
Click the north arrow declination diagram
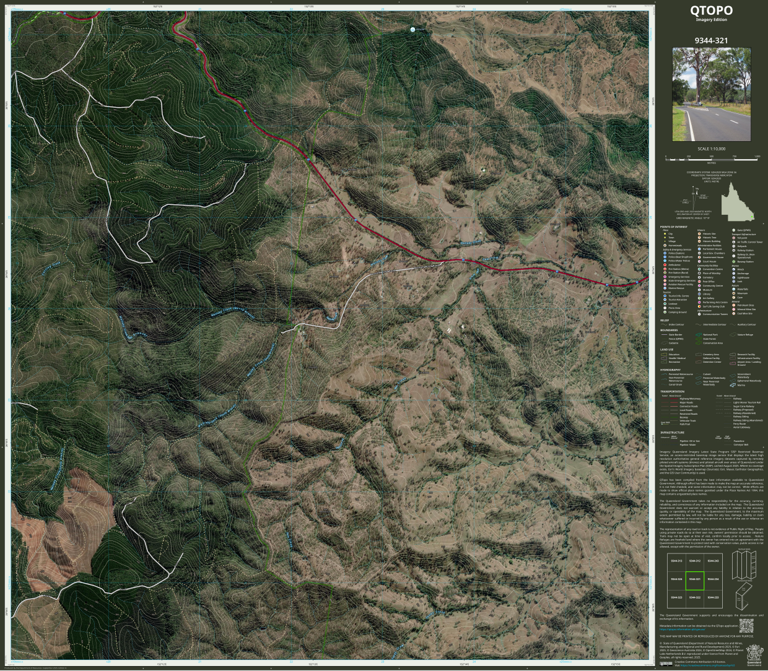click(696, 198)
